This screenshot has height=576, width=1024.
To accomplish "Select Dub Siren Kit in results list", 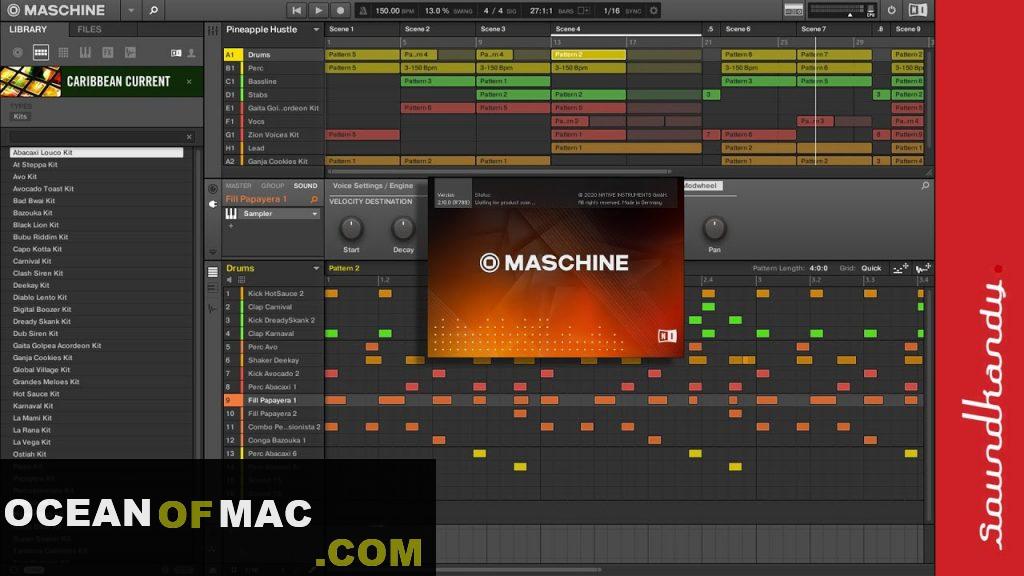I will pos(35,334).
